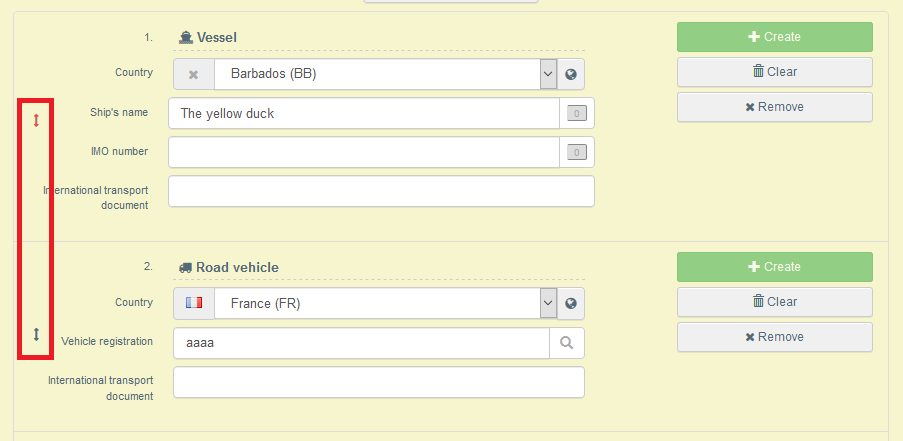The image size is (903, 441).
Task: Click the counter badge in Ship's name
Action: click(x=576, y=113)
